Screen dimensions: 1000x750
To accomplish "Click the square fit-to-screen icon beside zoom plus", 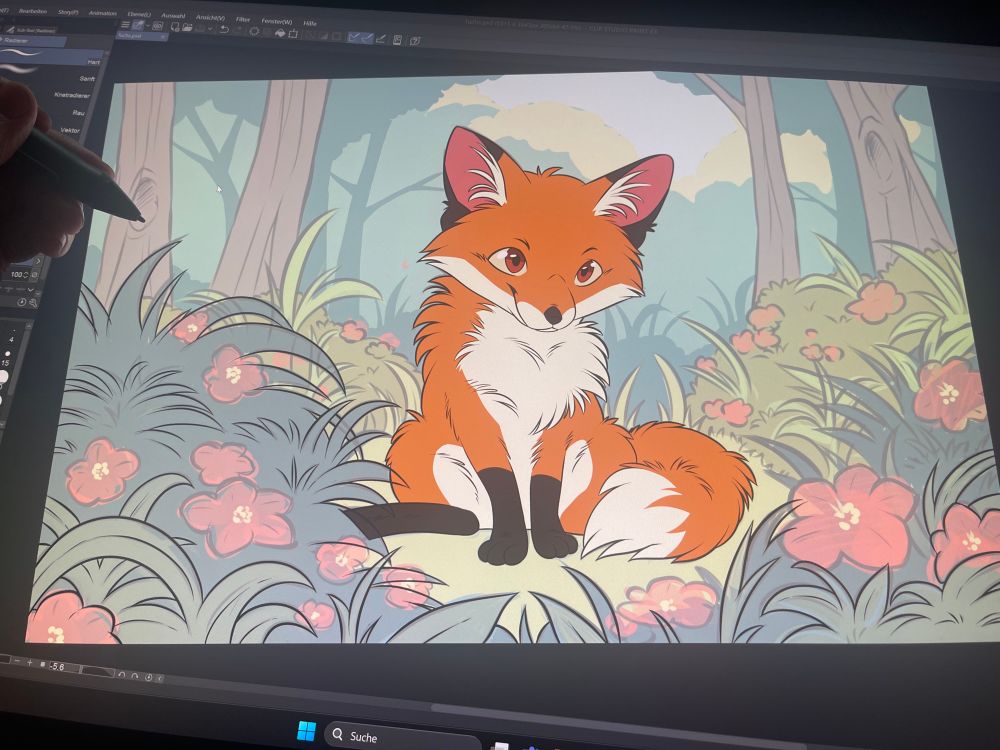I will (x=43, y=664).
